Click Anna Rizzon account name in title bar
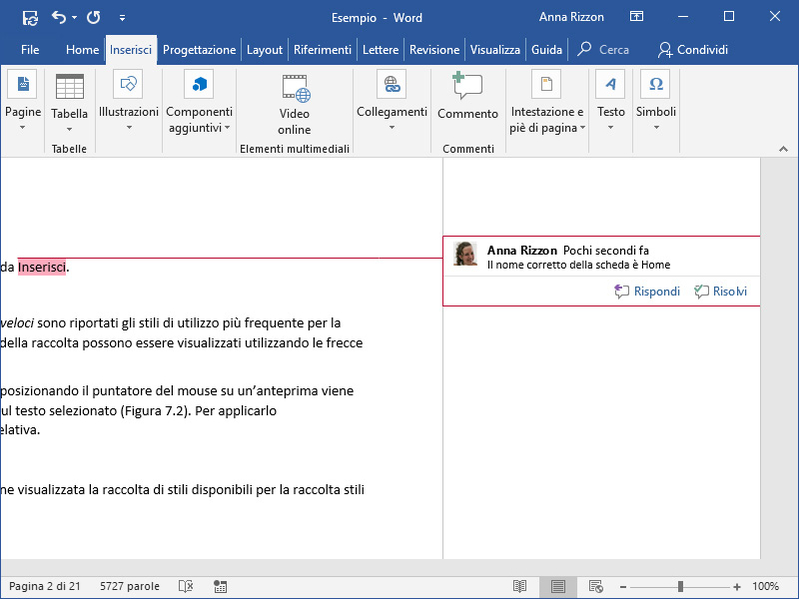Image resolution: width=799 pixels, height=599 pixels. 571,17
